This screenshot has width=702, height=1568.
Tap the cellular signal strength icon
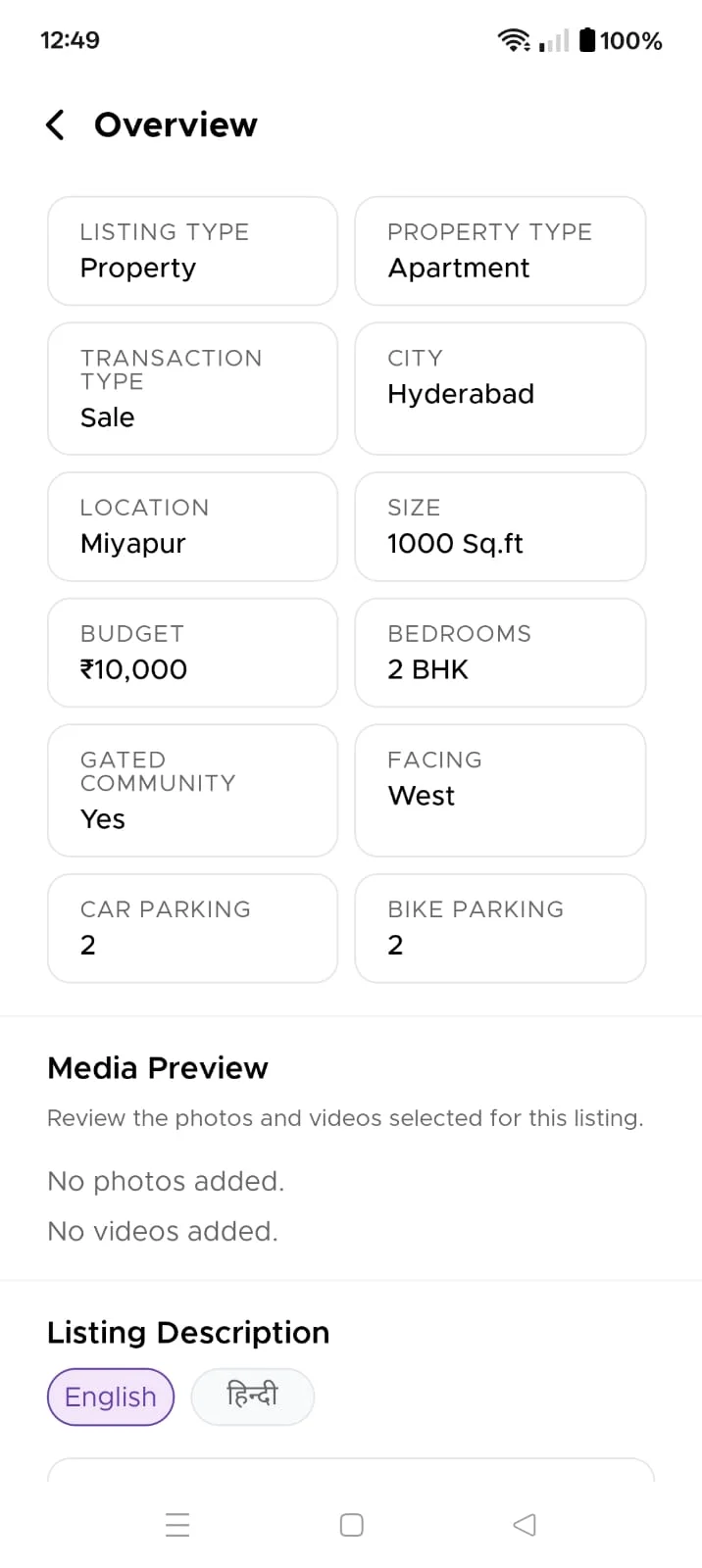pyautogui.click(x=554, y=40)
